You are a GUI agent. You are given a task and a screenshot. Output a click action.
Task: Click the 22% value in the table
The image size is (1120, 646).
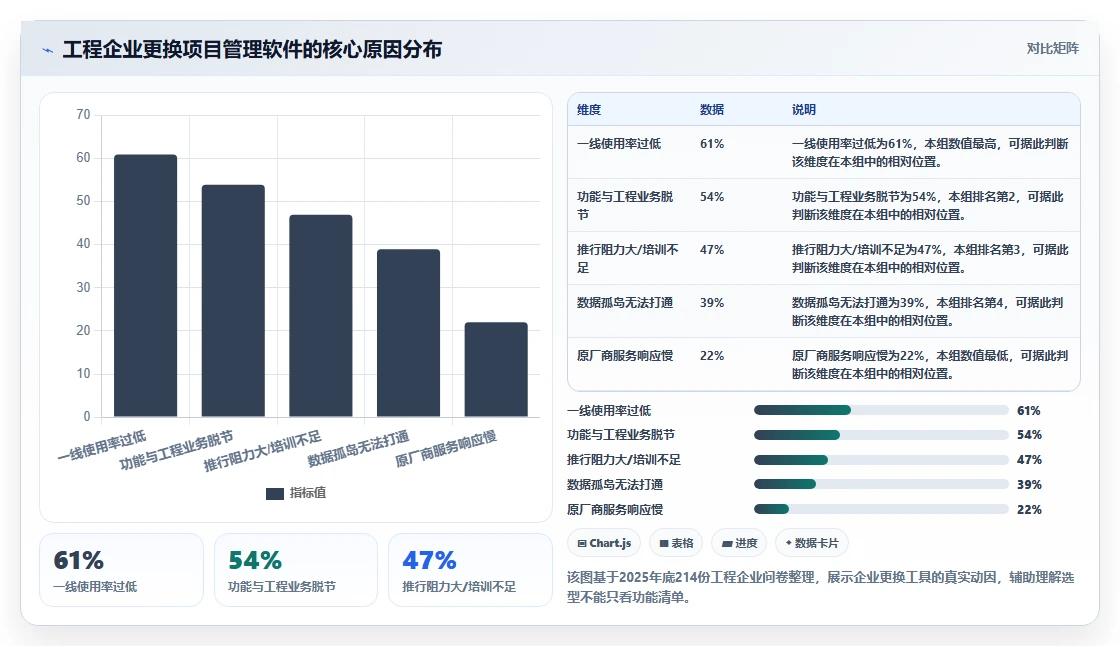[712, 355]
